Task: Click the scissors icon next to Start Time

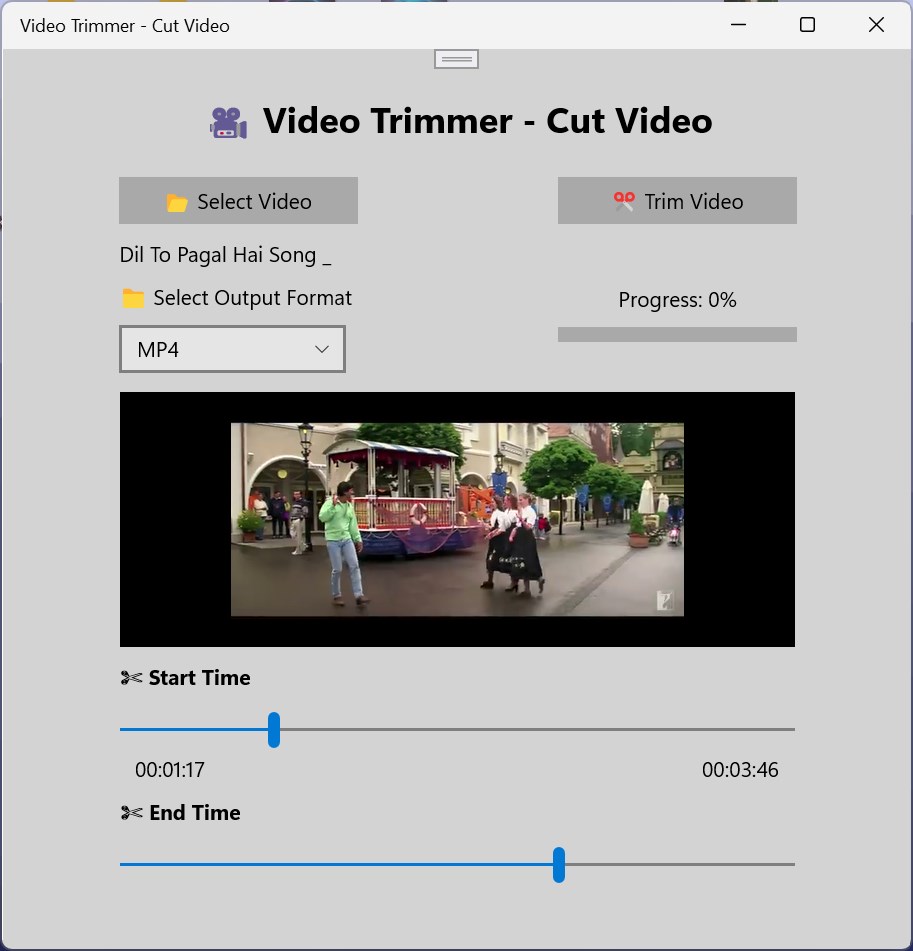Action: pyautogui.click(x=131, y=677)
